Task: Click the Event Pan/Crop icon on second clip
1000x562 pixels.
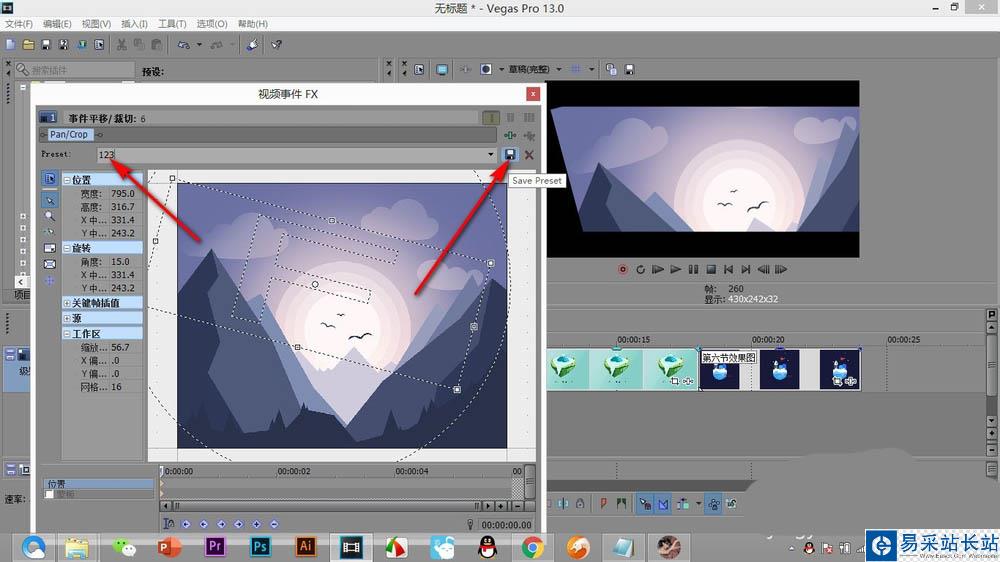Action: click(837, 381)
